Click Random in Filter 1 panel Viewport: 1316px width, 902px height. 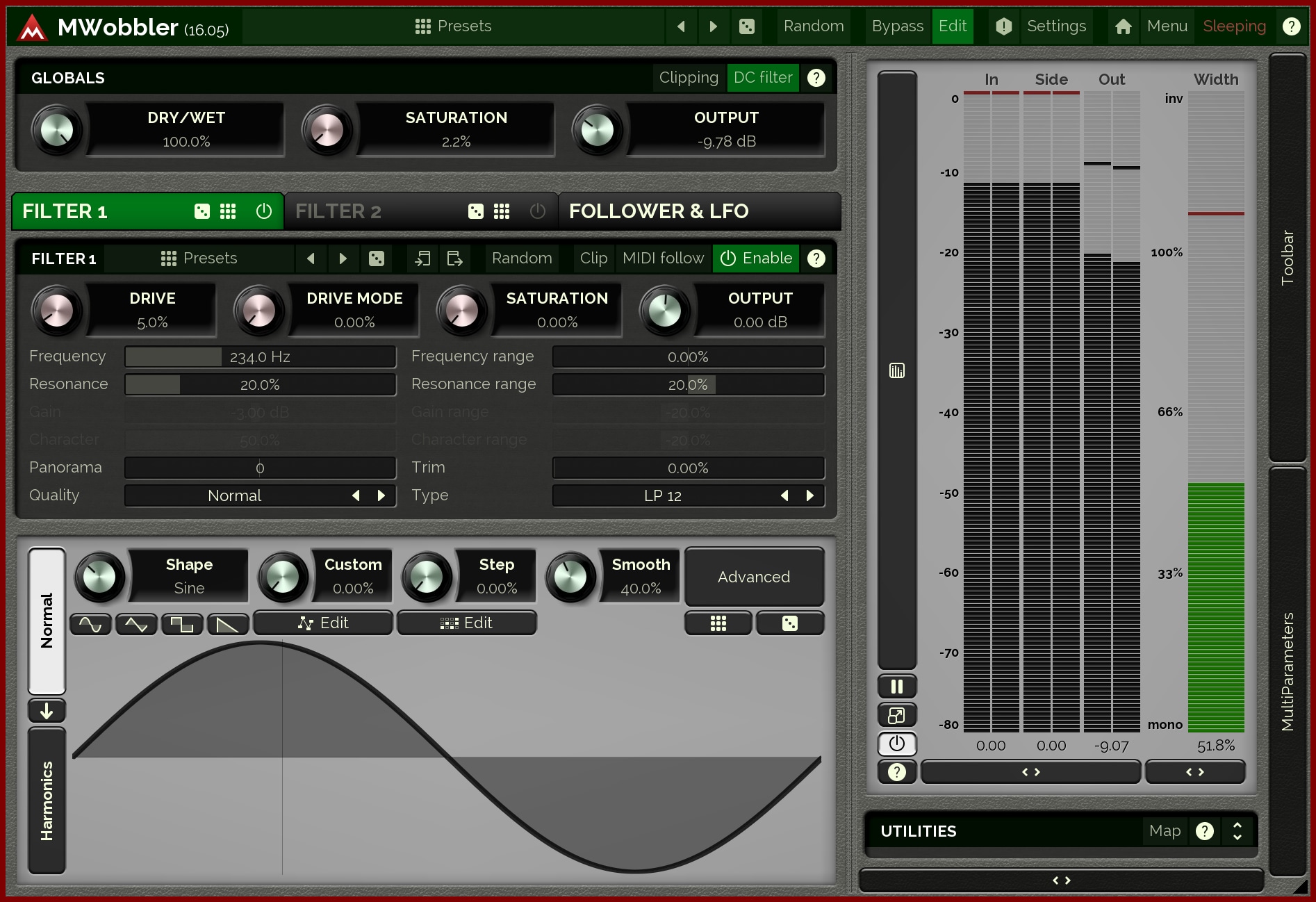pos(522,259)
